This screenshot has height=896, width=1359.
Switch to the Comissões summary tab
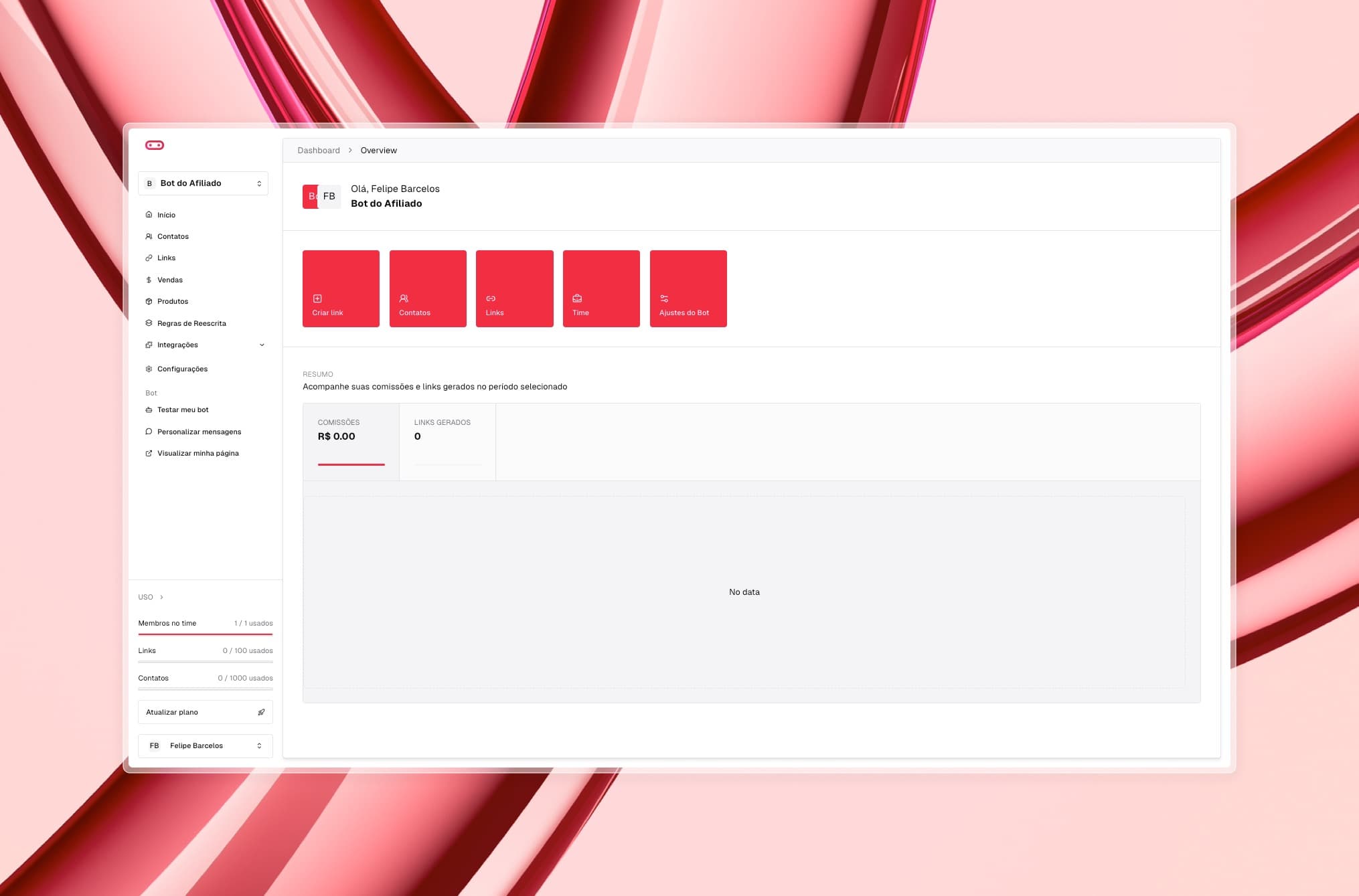tap(351, 441)
